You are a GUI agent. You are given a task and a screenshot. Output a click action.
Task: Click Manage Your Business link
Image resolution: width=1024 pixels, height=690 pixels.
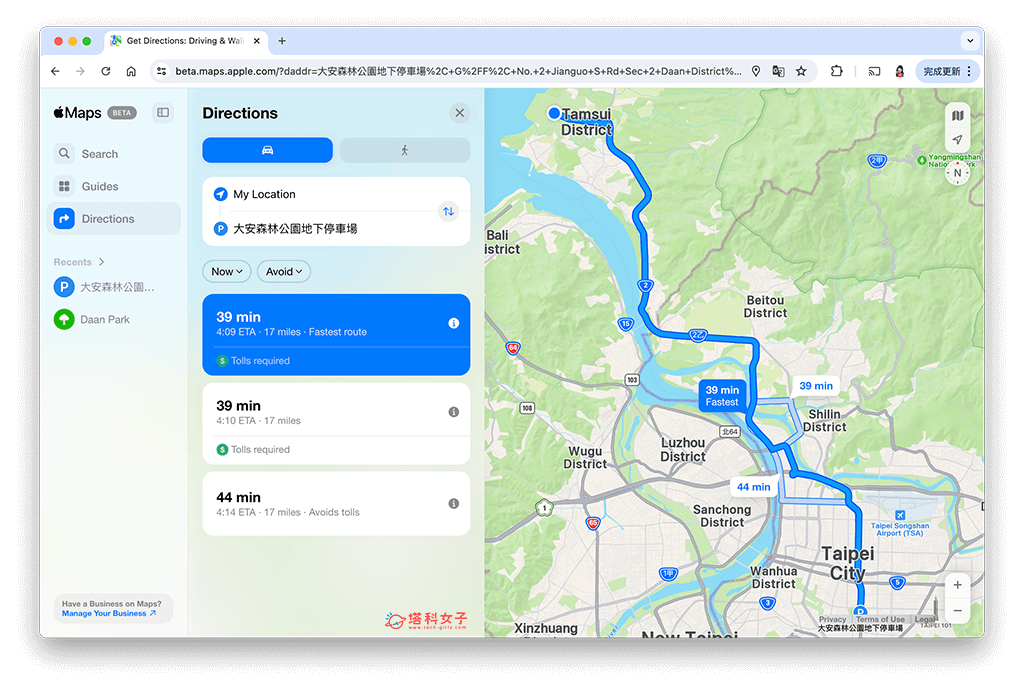tap(109, 614)
